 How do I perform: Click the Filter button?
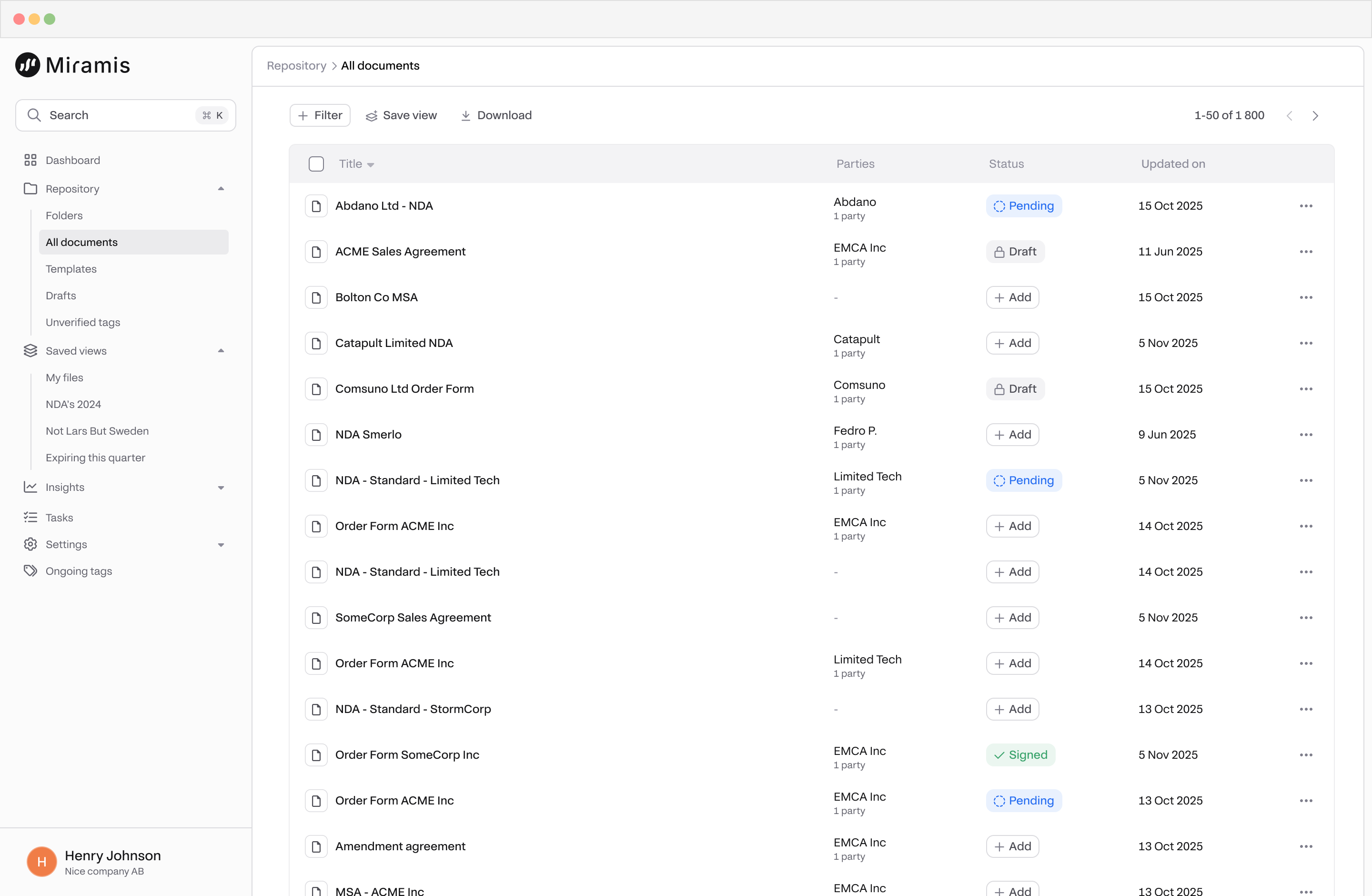click(x=320, y=115)
